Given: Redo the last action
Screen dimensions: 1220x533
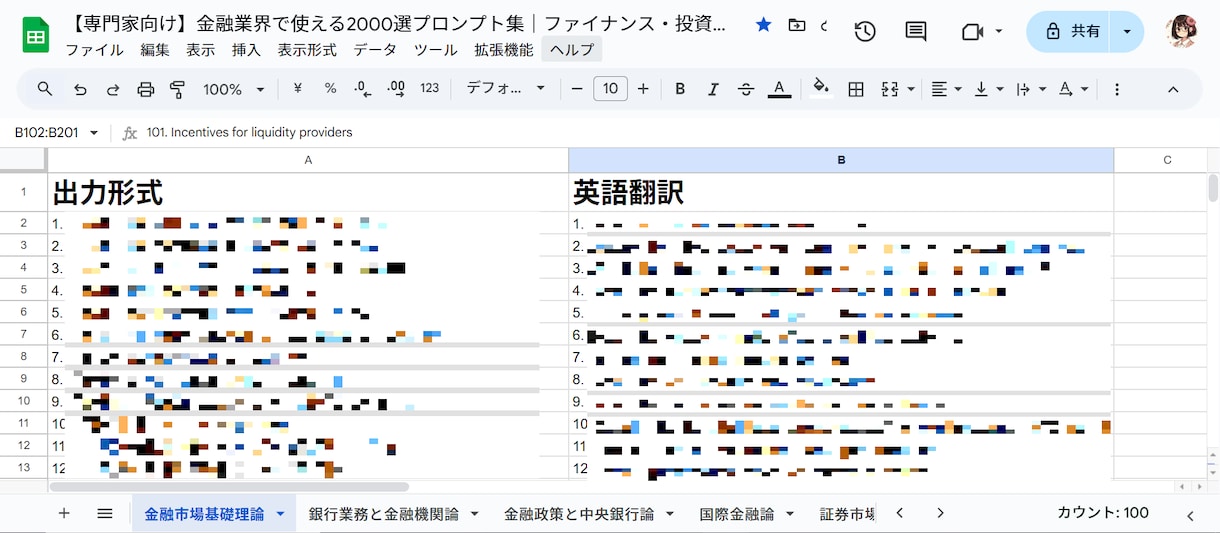Looking at the screenshot, I should 113,89.
